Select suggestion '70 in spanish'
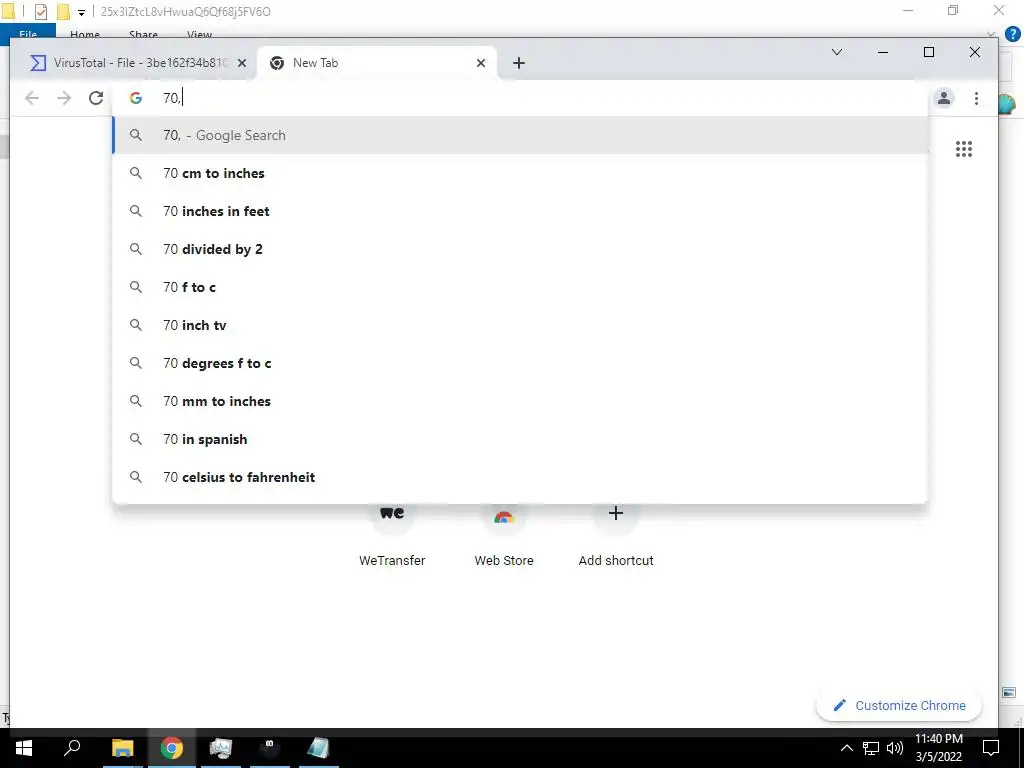The width and height of the screenshot is (1024, 768). pyautogui.click(x=520, y=439)
